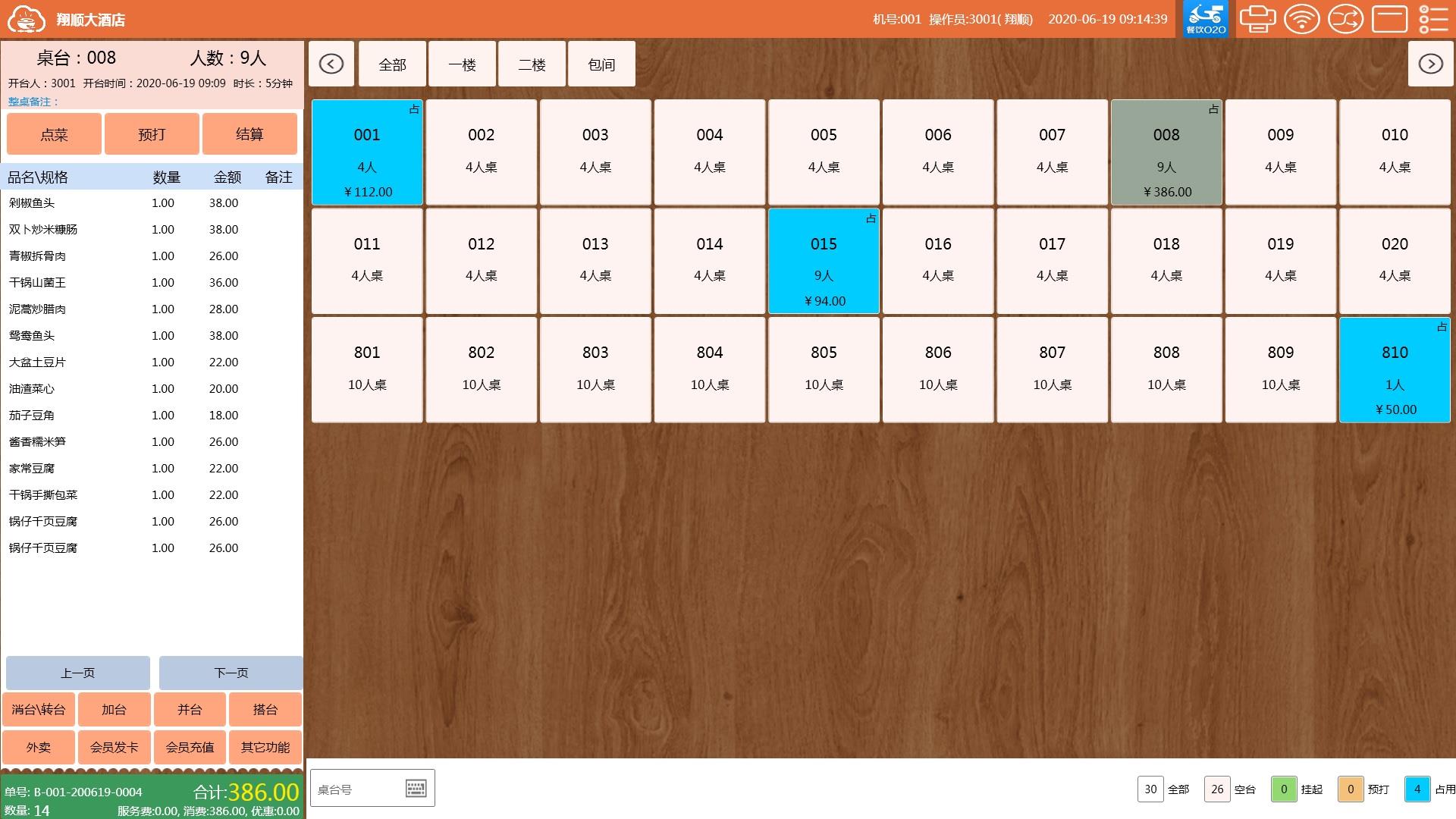
Task: Open the list menu icon at top right
Action: tap(1433, 19)
